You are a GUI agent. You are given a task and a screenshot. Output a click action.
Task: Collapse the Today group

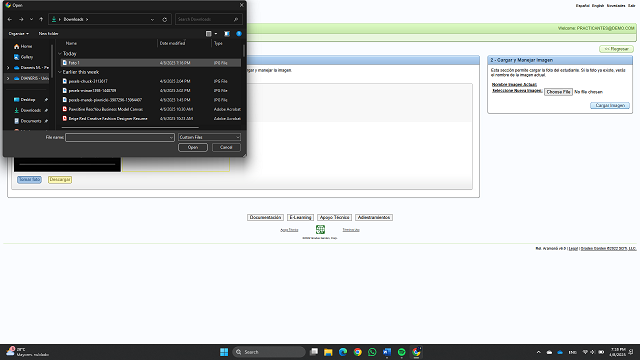pyautogui.click(x=60, y=53)
